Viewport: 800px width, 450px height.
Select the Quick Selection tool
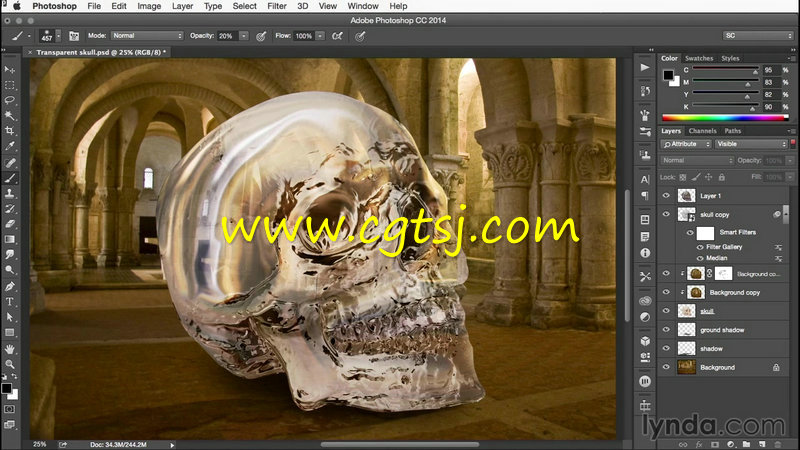click(x=10, y=116)
